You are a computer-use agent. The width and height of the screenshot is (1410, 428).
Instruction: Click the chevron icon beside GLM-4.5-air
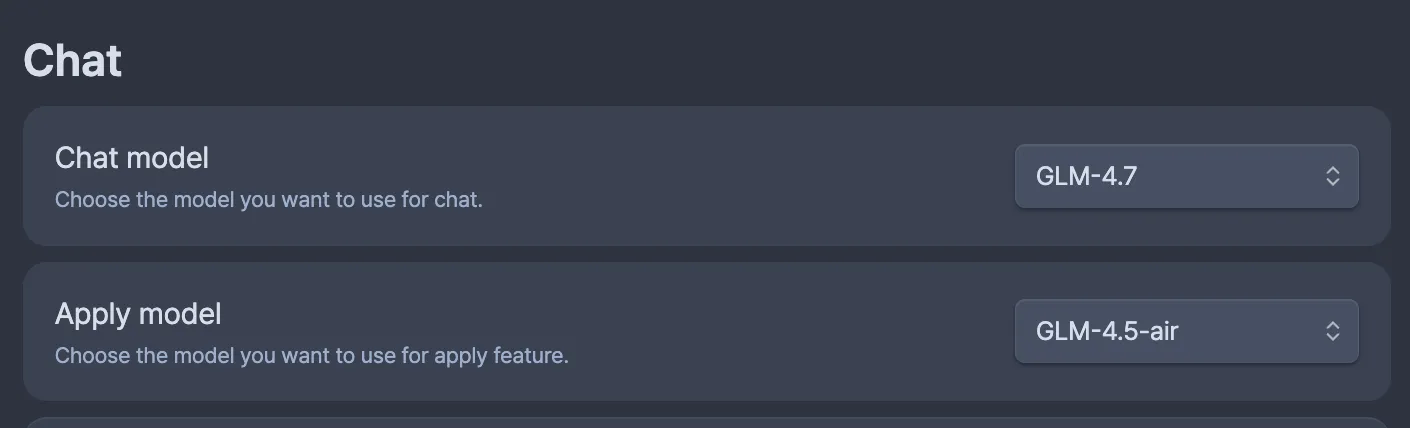tap(1332, 331)
